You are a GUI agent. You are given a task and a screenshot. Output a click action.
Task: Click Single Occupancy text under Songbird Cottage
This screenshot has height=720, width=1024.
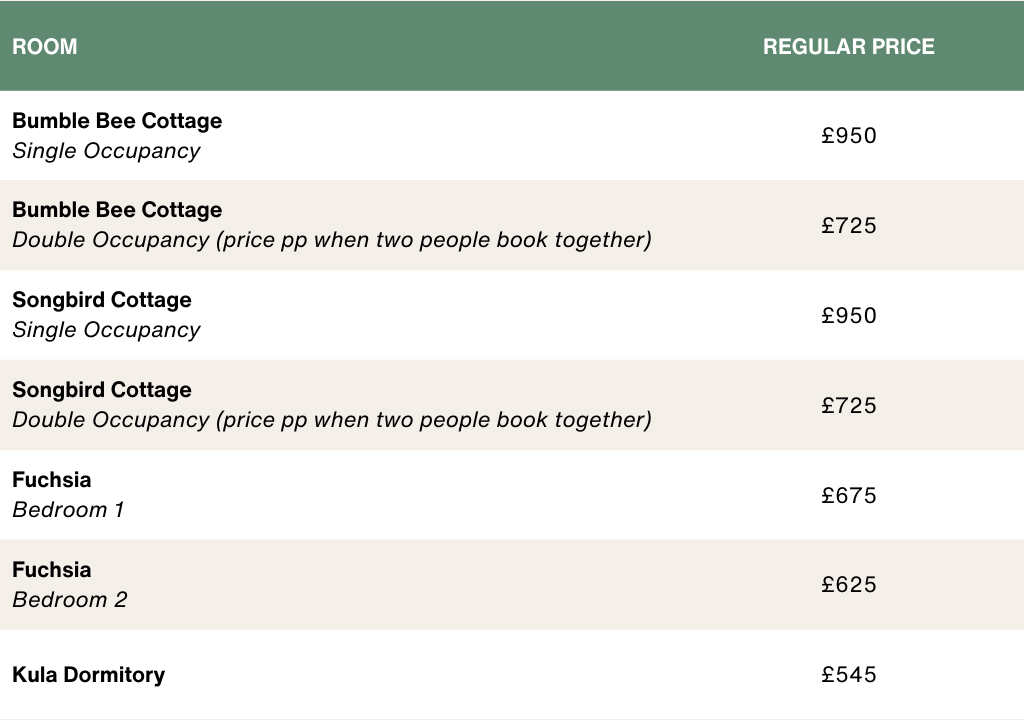(106, 330)
